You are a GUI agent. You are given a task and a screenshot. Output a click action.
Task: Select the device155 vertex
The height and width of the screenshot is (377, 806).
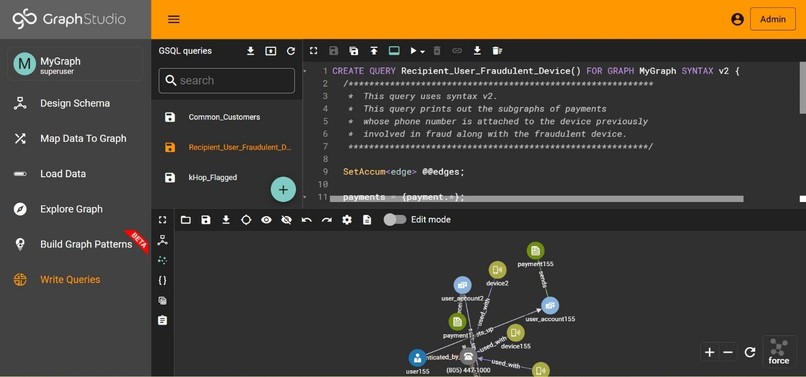[516, 333]
